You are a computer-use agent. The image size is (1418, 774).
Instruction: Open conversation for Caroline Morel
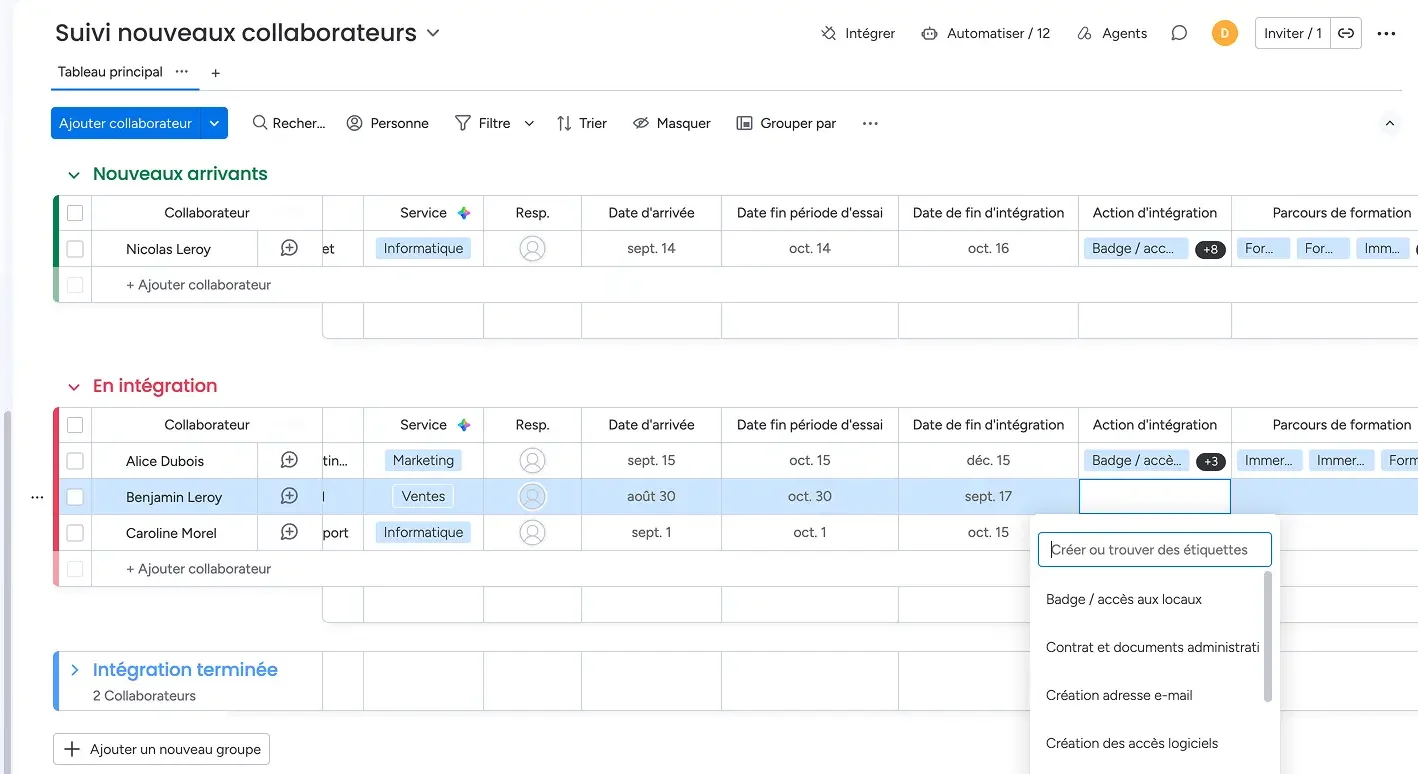[x=289, y=532]
